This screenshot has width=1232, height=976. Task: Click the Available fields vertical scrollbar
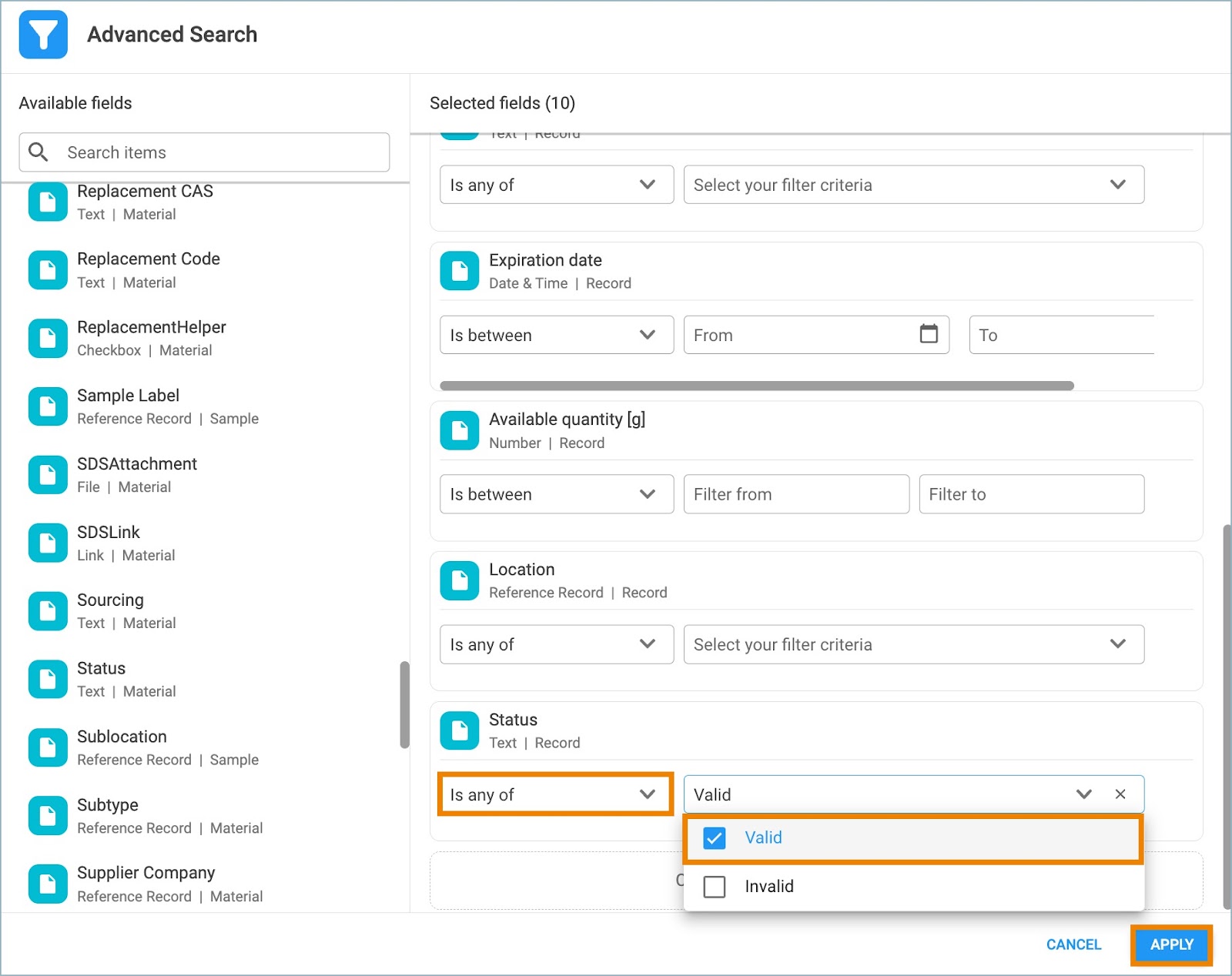(404, 704)
